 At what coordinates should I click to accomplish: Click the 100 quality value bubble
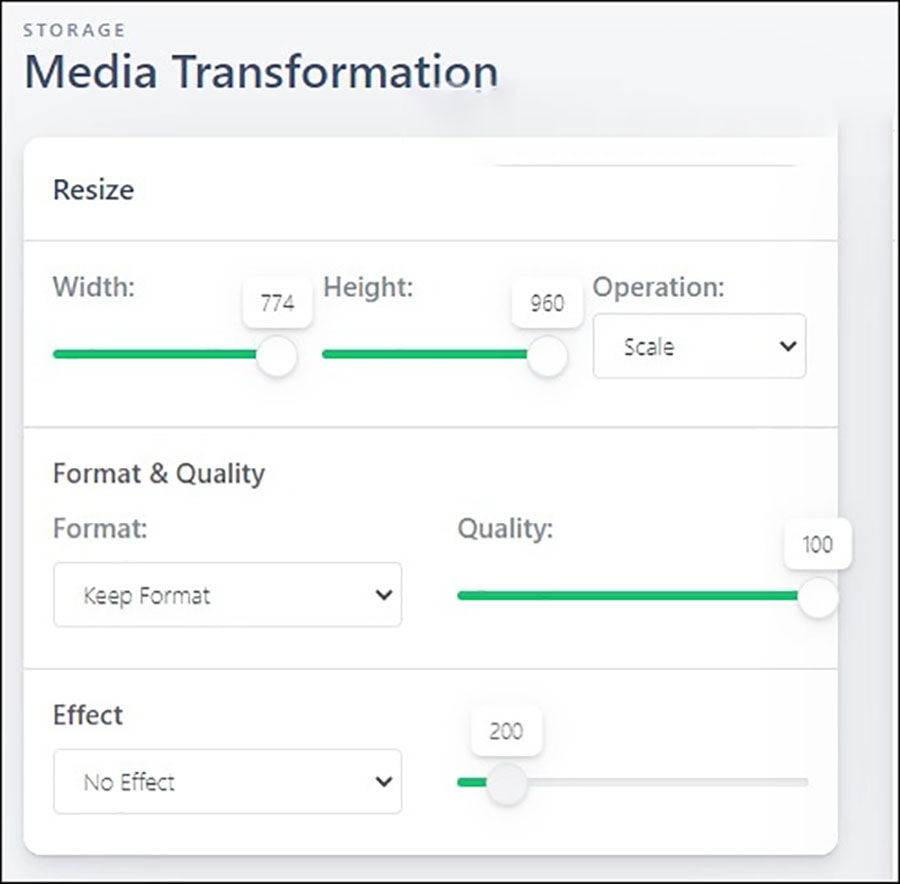(817, 545)
